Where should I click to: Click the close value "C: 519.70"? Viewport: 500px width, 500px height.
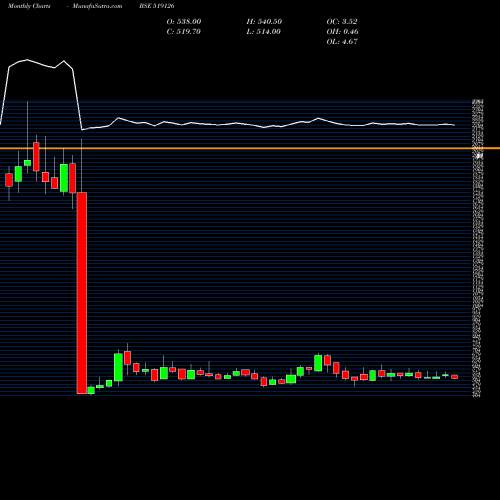click(x=184, y=31)
